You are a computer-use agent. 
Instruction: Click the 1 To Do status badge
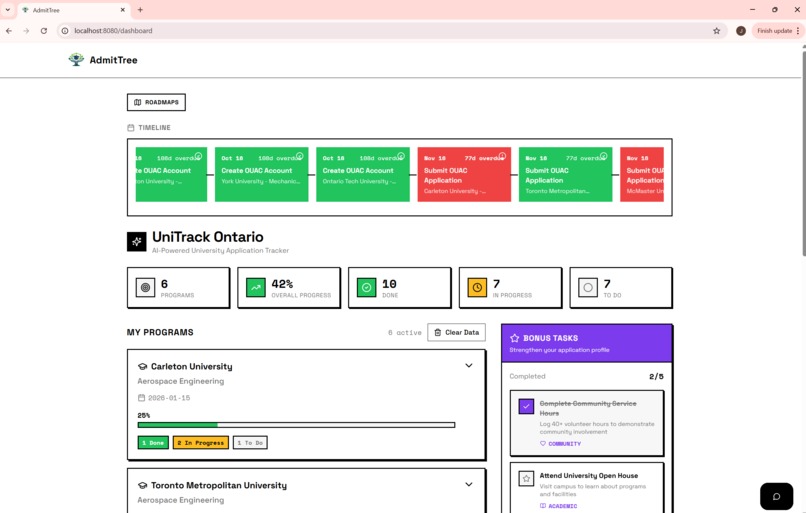pos(250,443)
